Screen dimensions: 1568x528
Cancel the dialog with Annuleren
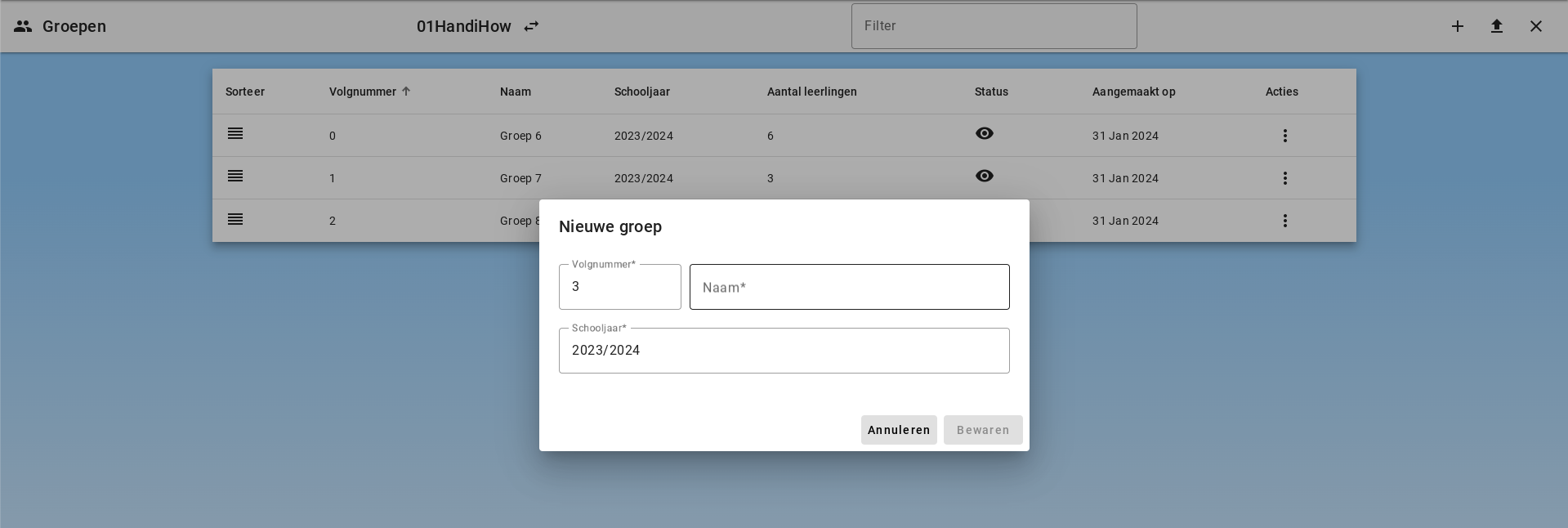coord(898,430)
